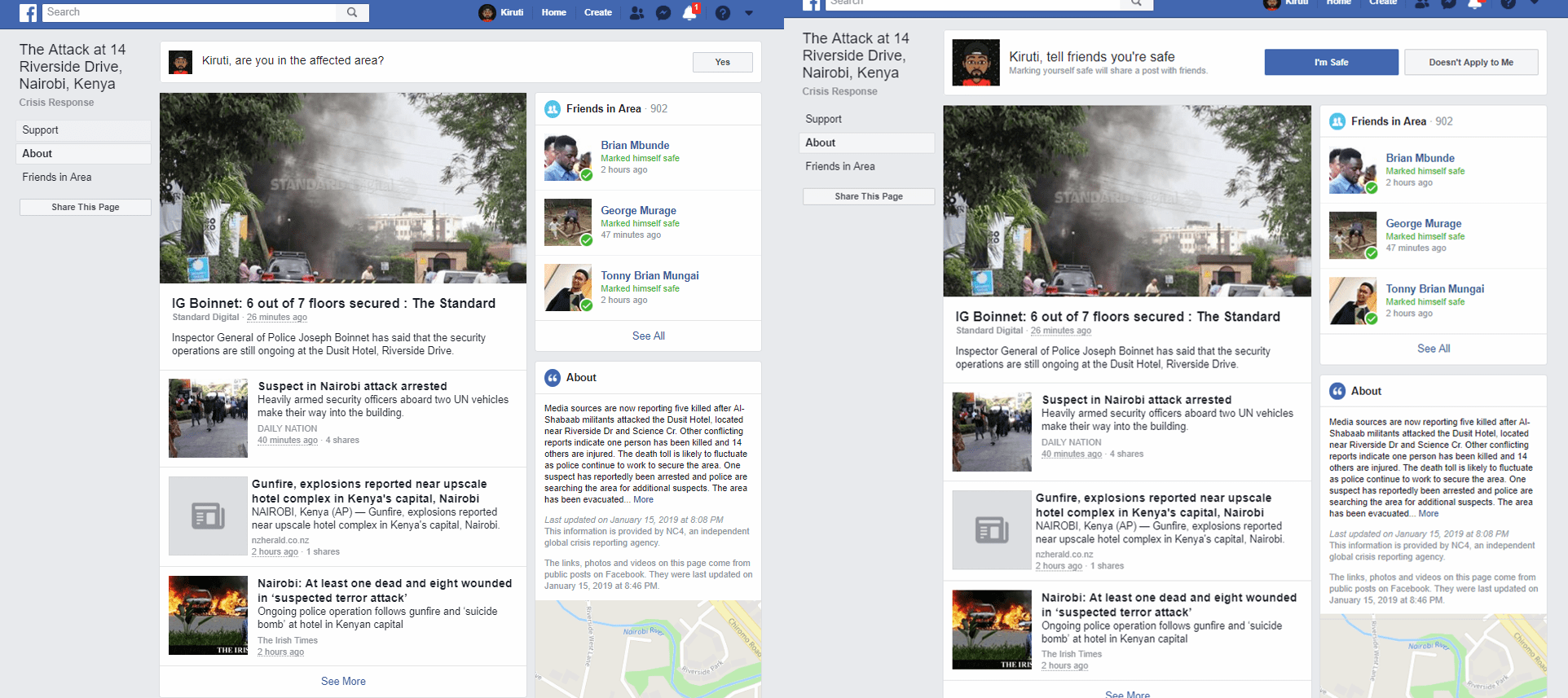The width and height of the screenshot is (1568, 698).
Task: Open Brian Mbunde profile in left screenshot
Action: pos(635,145)
